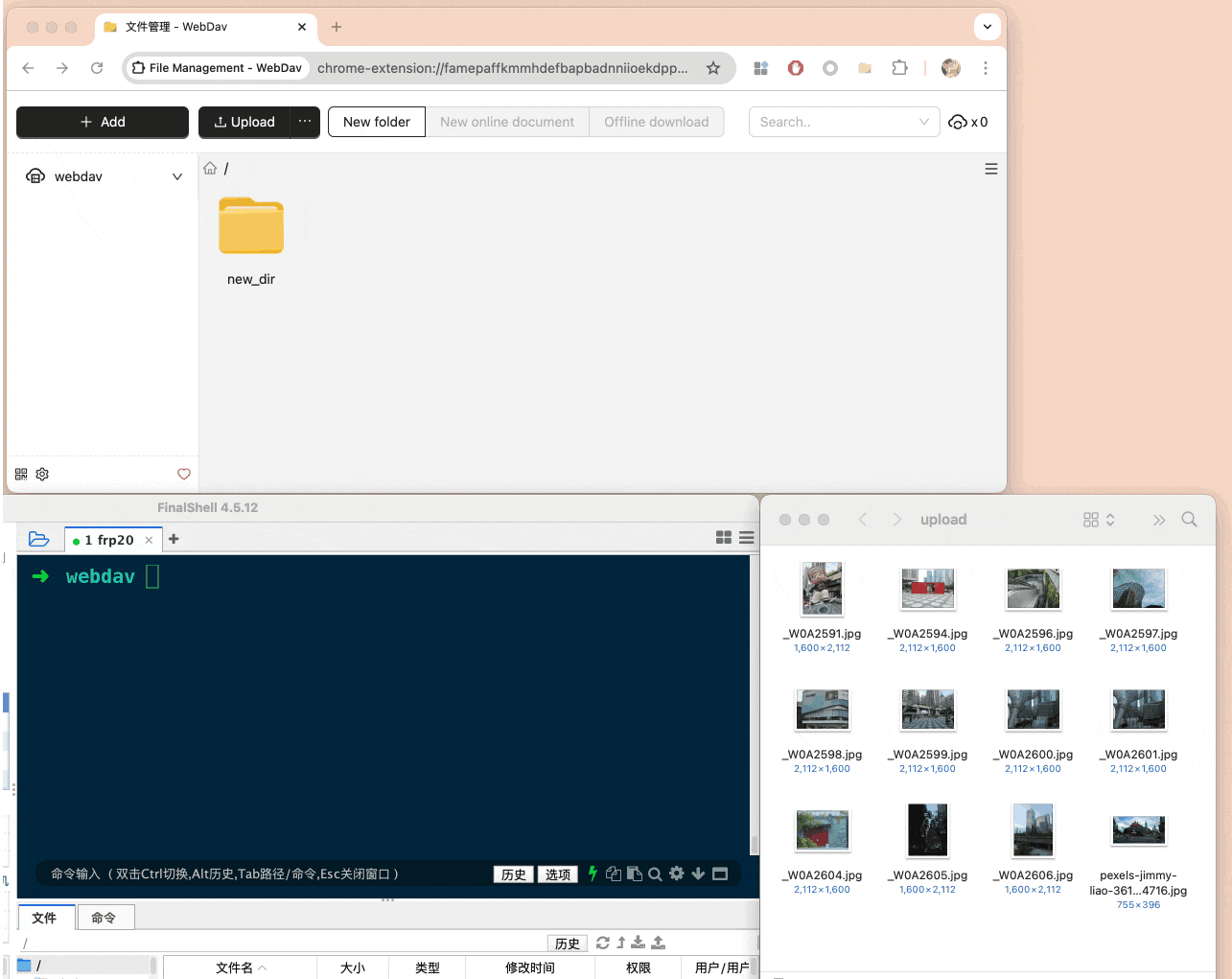This screenshot has height=979, width=1232.
Task: Open the Search box dropdown arrow
Action: 923,122
